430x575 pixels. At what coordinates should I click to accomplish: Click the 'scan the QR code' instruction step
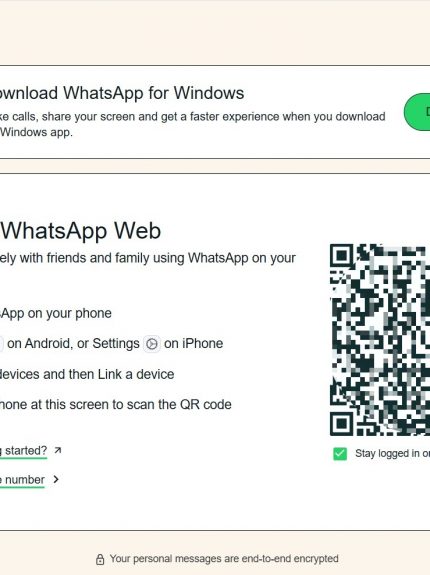pyautogui.click(x=115, y=405)
